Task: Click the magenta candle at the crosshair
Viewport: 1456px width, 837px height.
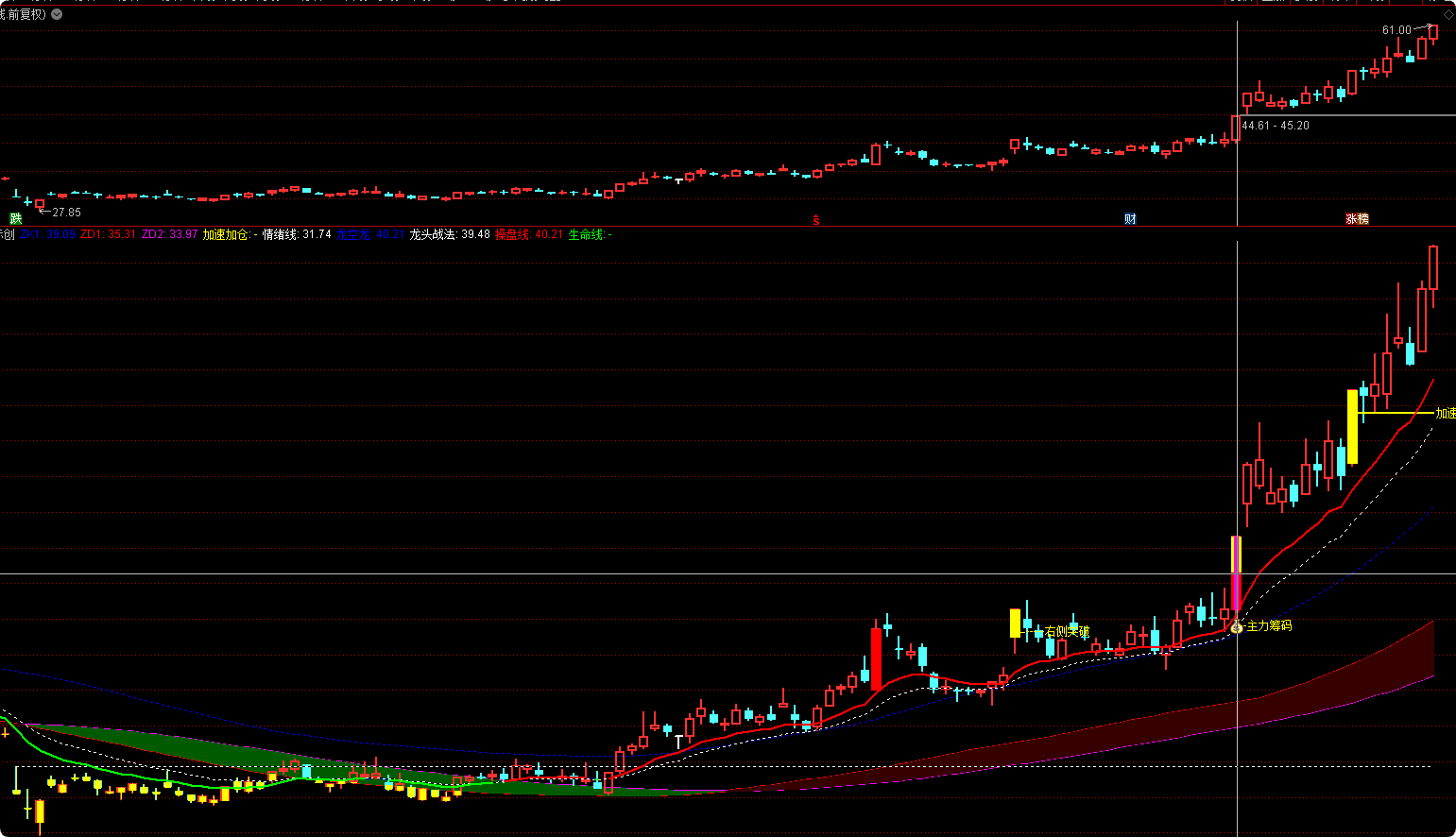Action: (x=1236, y=572)
